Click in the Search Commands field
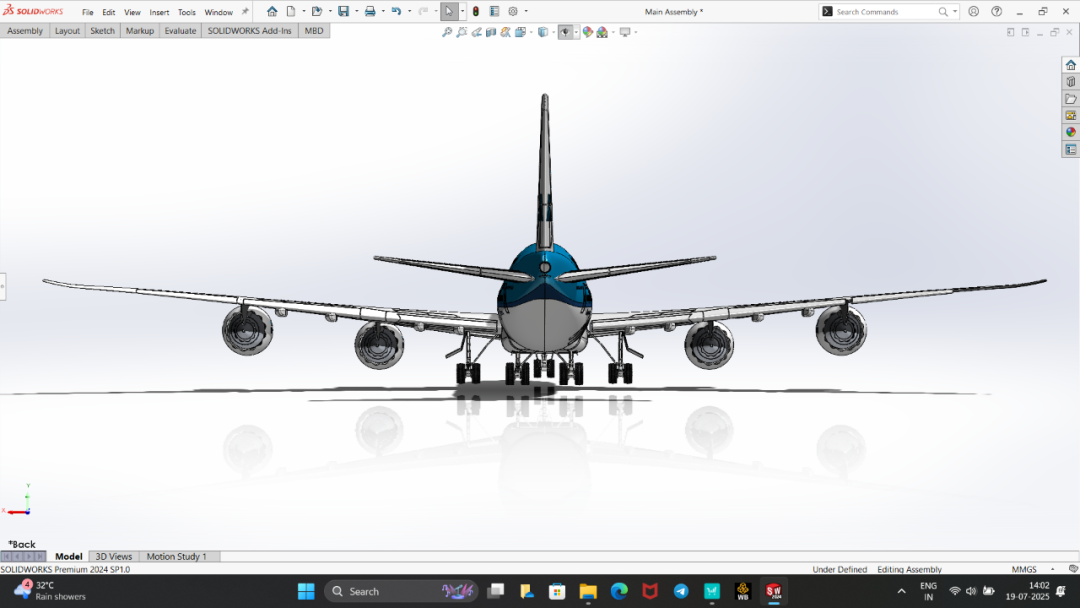Viewport: 1080px width, 608px height. click(885, 12)
